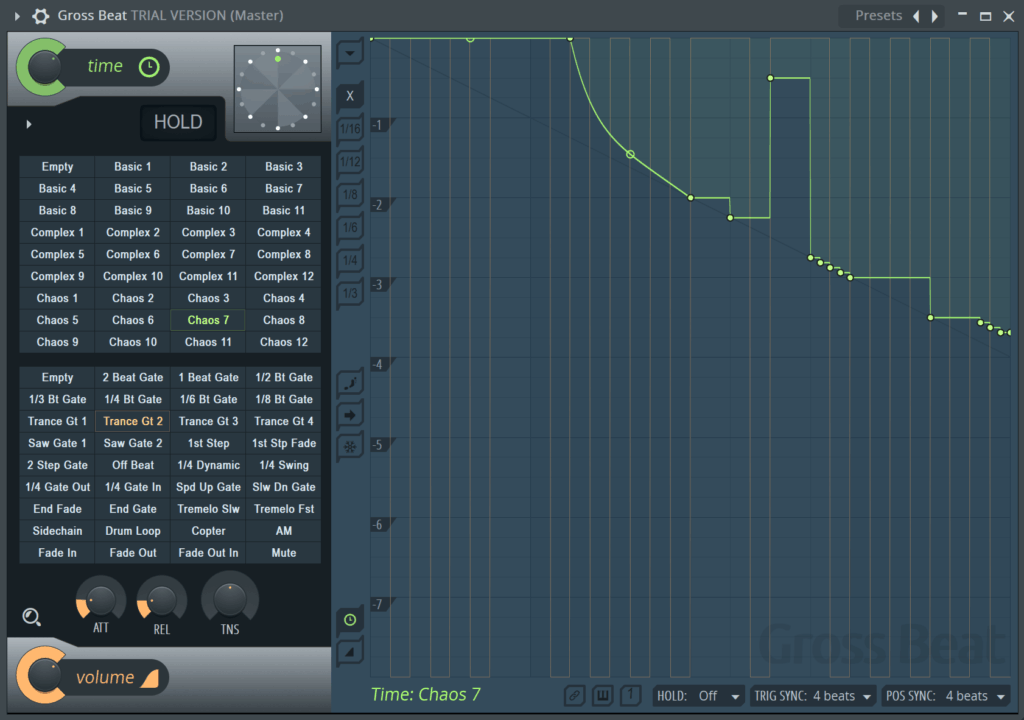The width and height of the screenshot is (1024, 720).
Task: Select volume preset Drum Loop
Action: click(133, 531)
